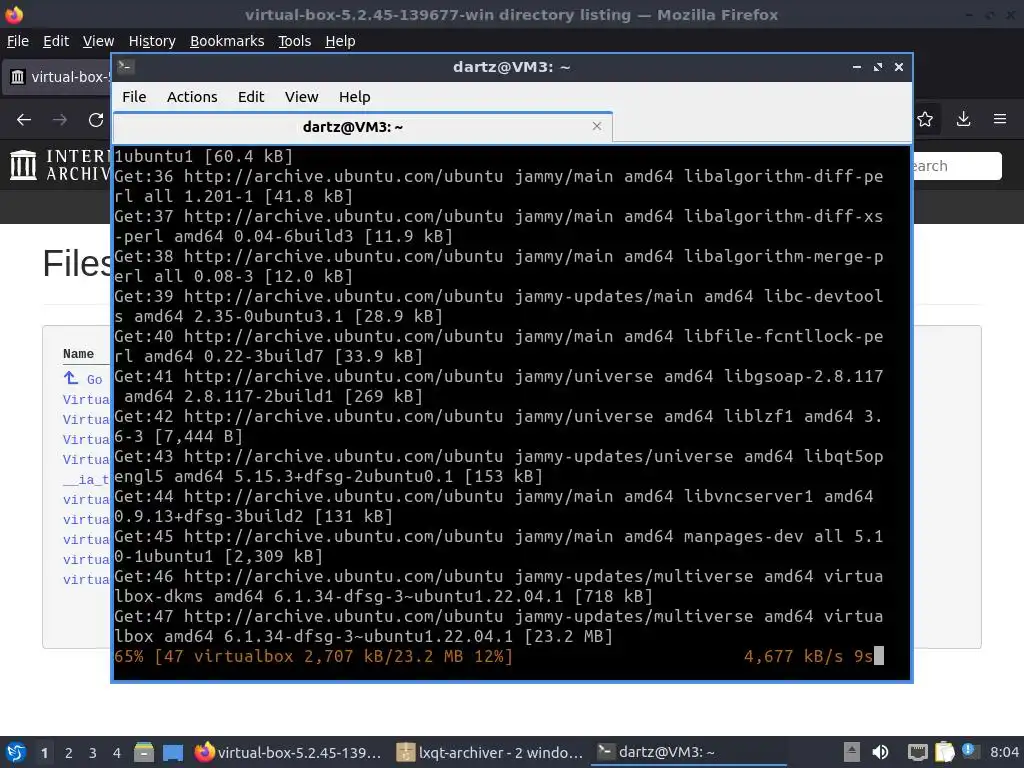The image size is (1024, 768).
Task: Select the virtual-box Firefox tab
Action: 57,77
